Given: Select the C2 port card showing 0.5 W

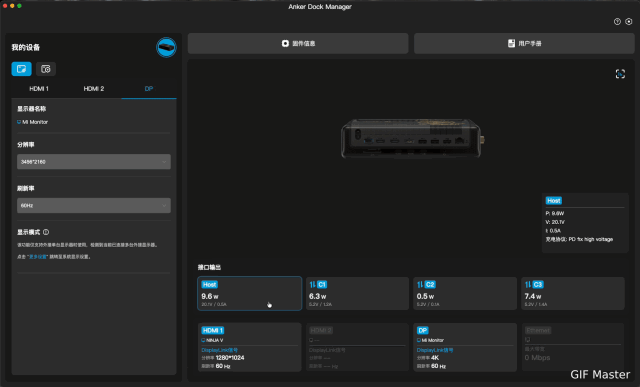Looking at the screenshot, I should [465, 294].
